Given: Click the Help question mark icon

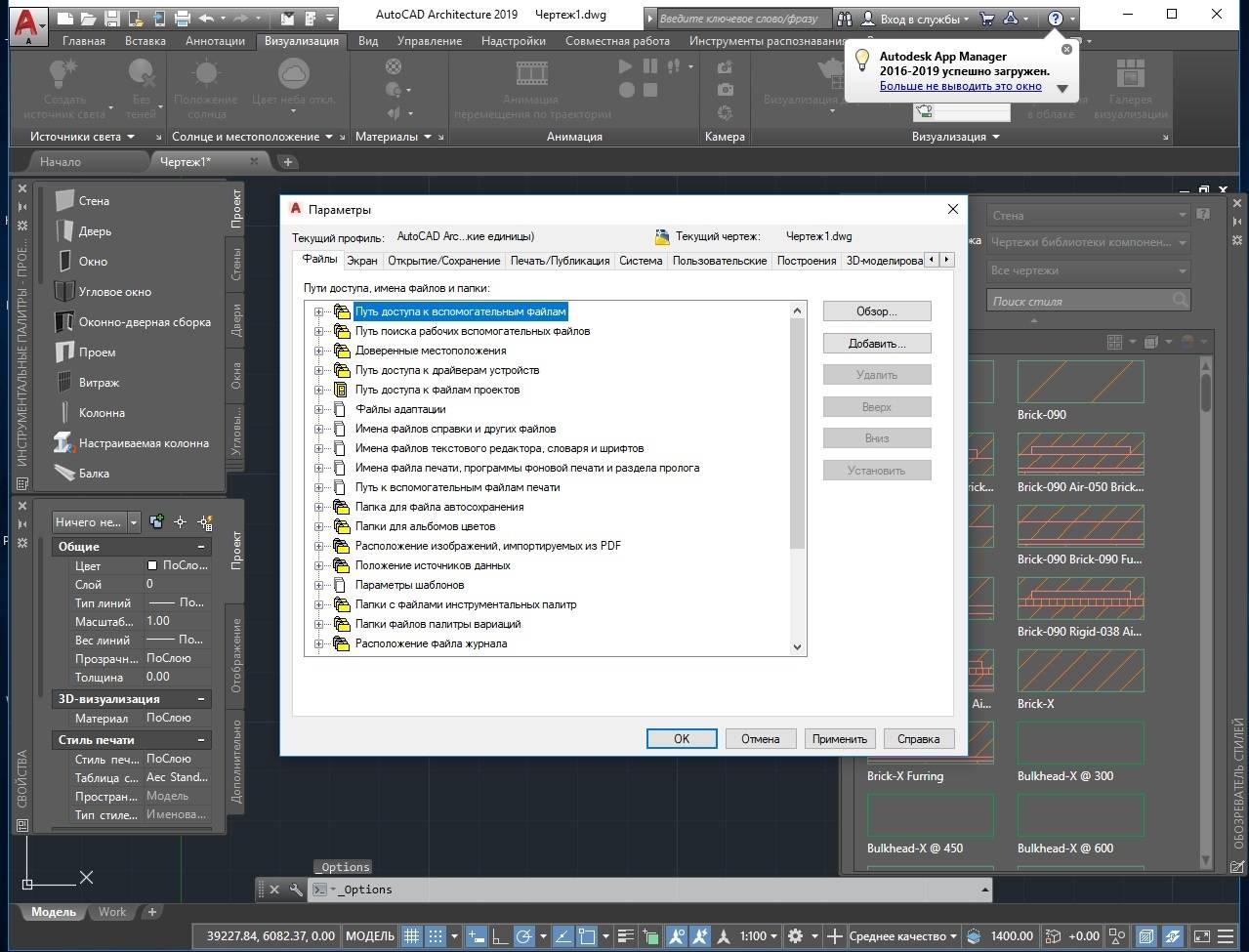Looking at the screenshot, I should pyautogui.click(x=1055, y=19).
